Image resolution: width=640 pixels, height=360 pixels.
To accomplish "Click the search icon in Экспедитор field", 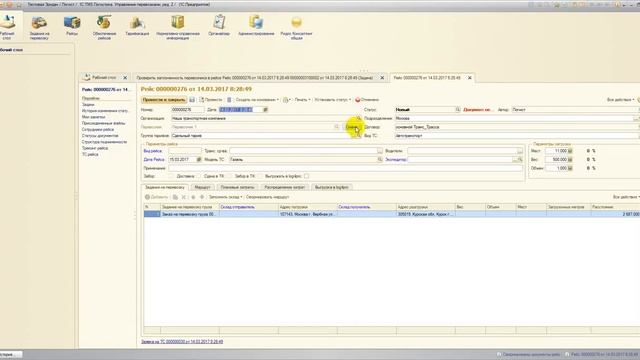I will (520, 160).
